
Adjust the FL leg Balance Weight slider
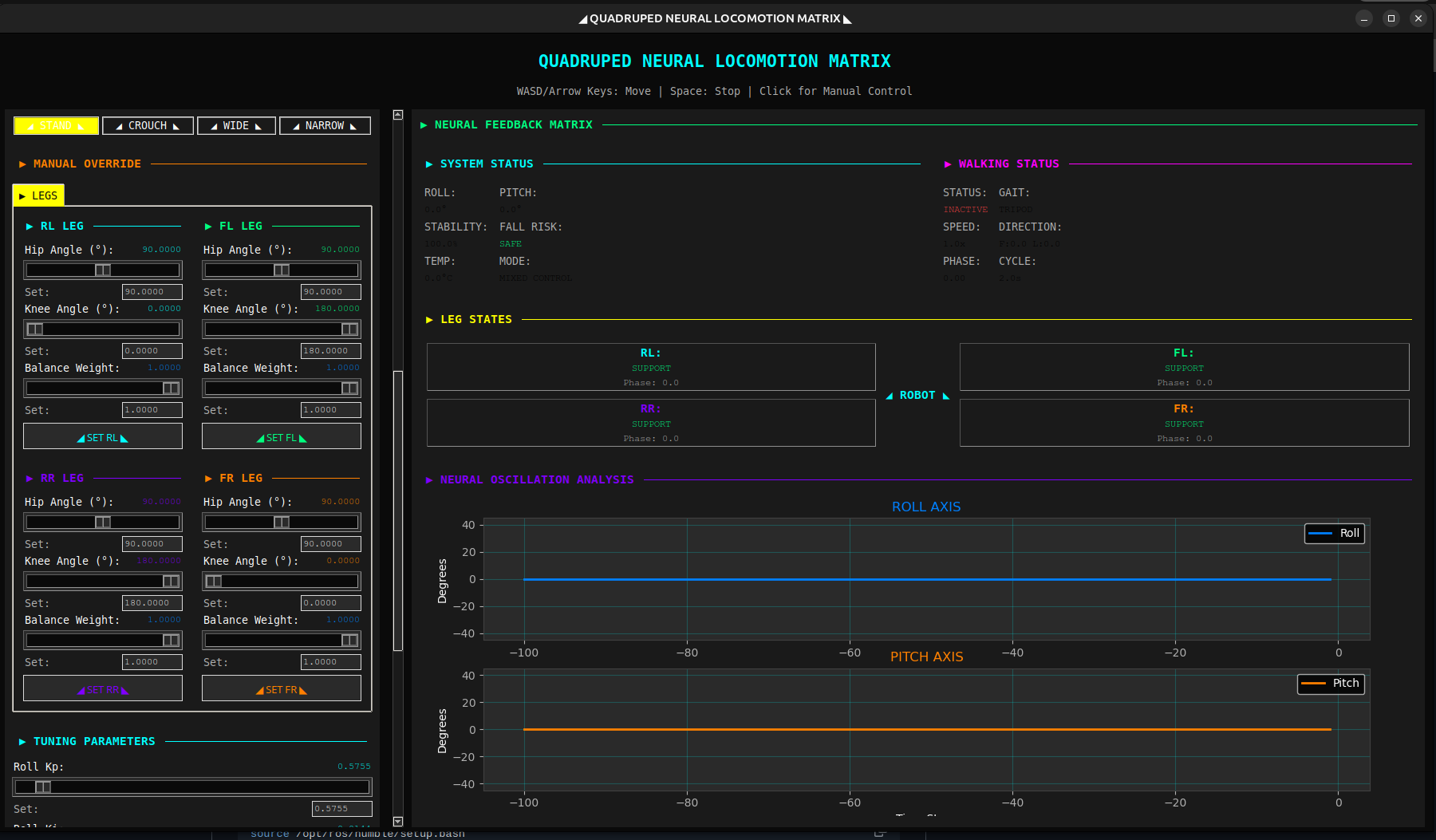(x=282, y=388)
